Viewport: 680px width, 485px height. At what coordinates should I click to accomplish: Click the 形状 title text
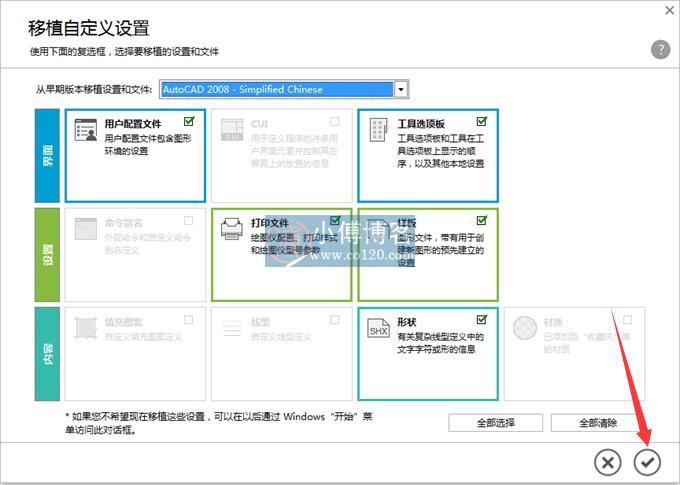[x=407, y=322]
